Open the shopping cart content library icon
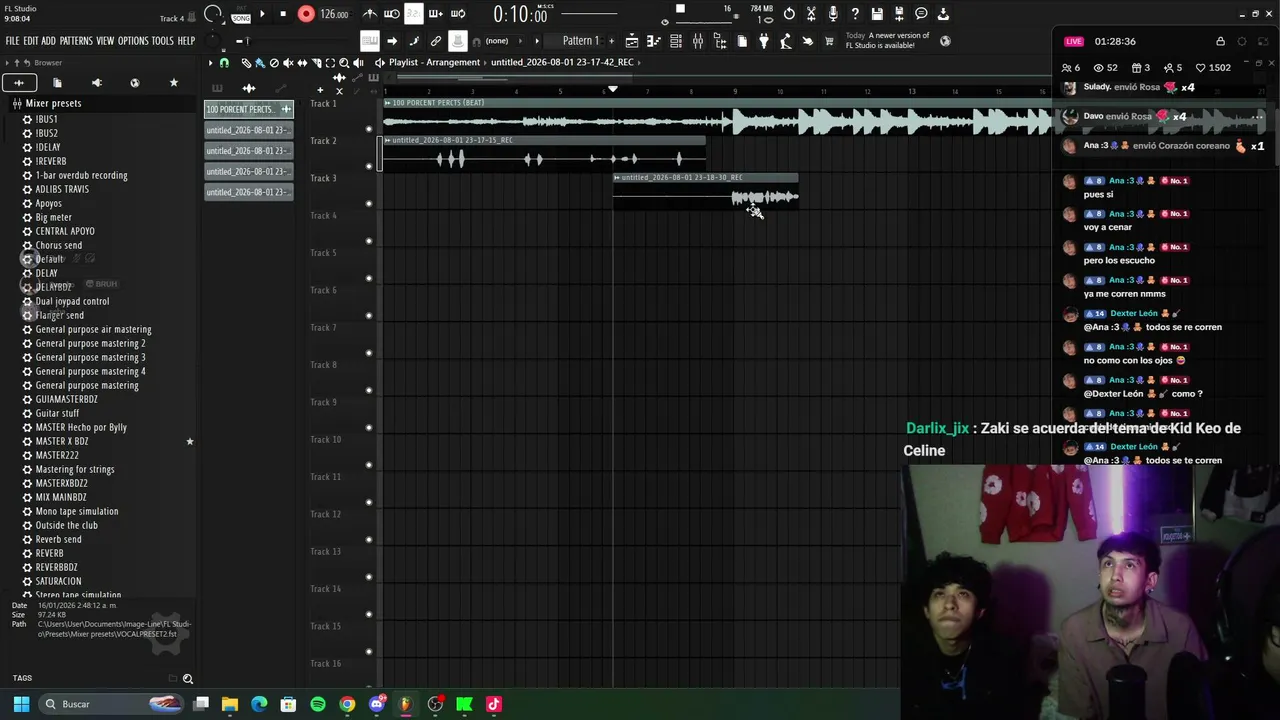This screenshot has width=1280, height=720. coord(829,41)
